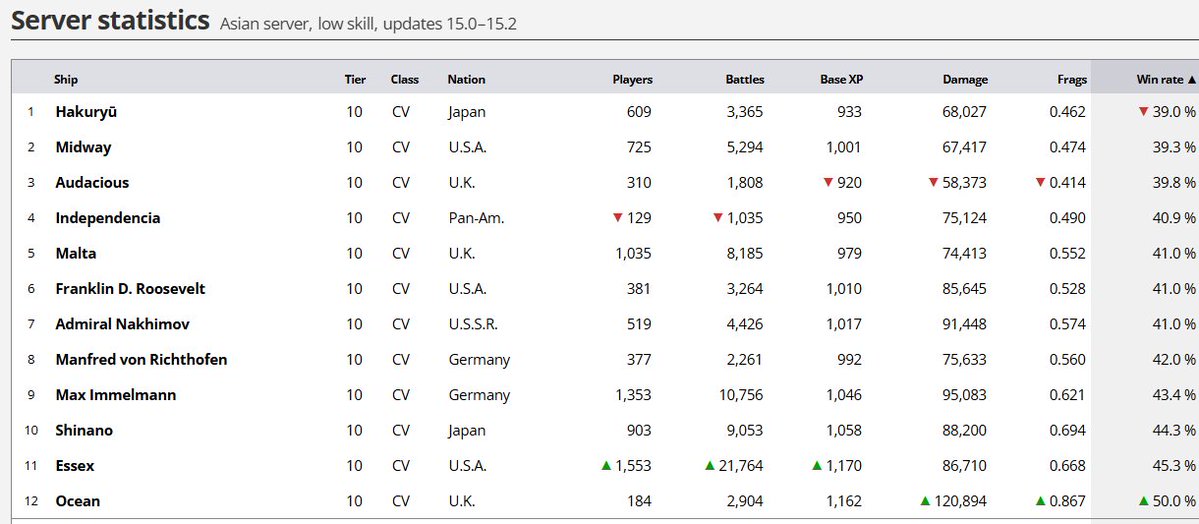Select Manfred von Richthofen players value 377
This screenshot has height=524, width=1199.
tap(638, 359)
